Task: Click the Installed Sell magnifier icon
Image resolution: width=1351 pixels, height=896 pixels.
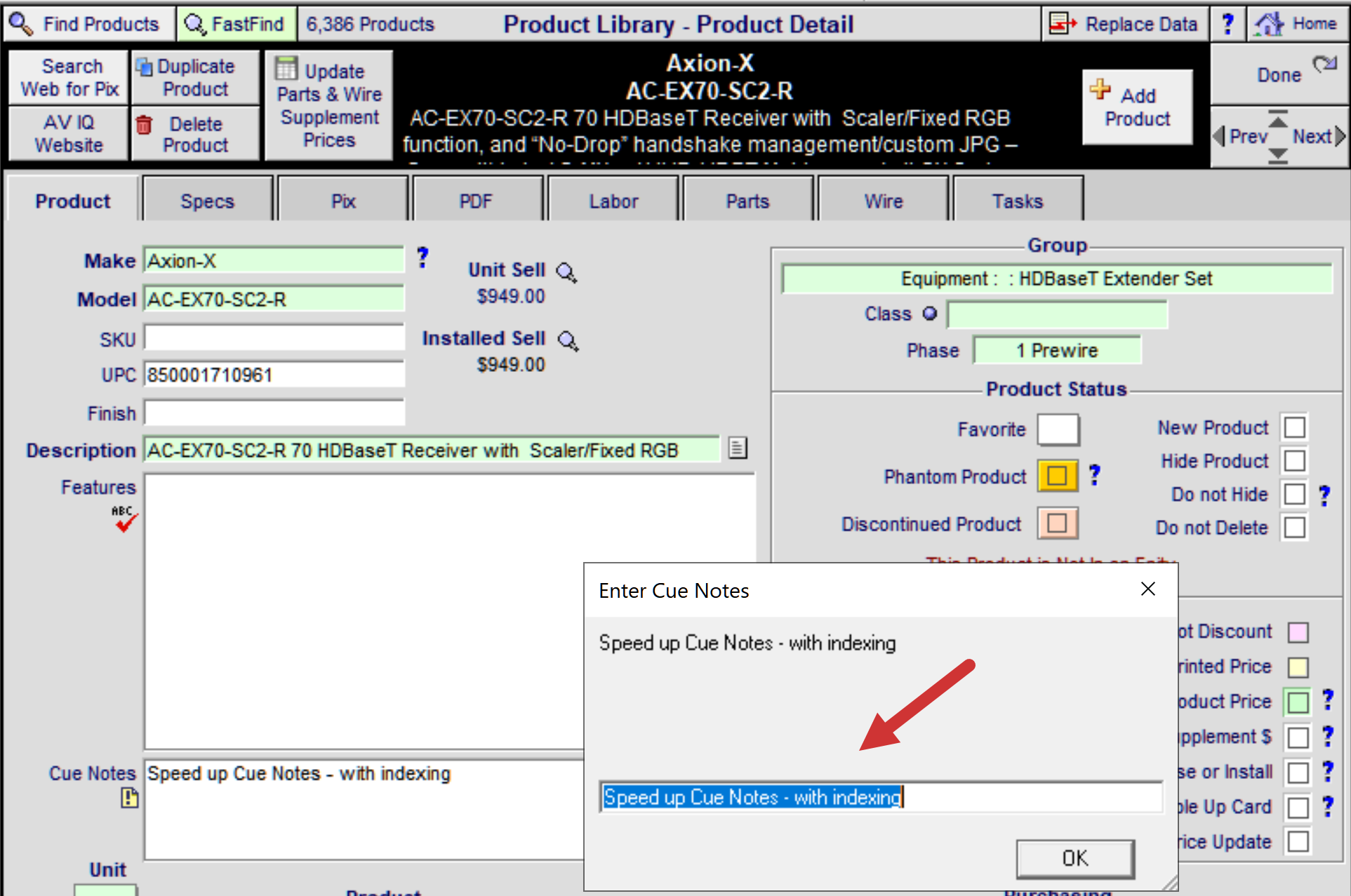Action: (568, 341)
